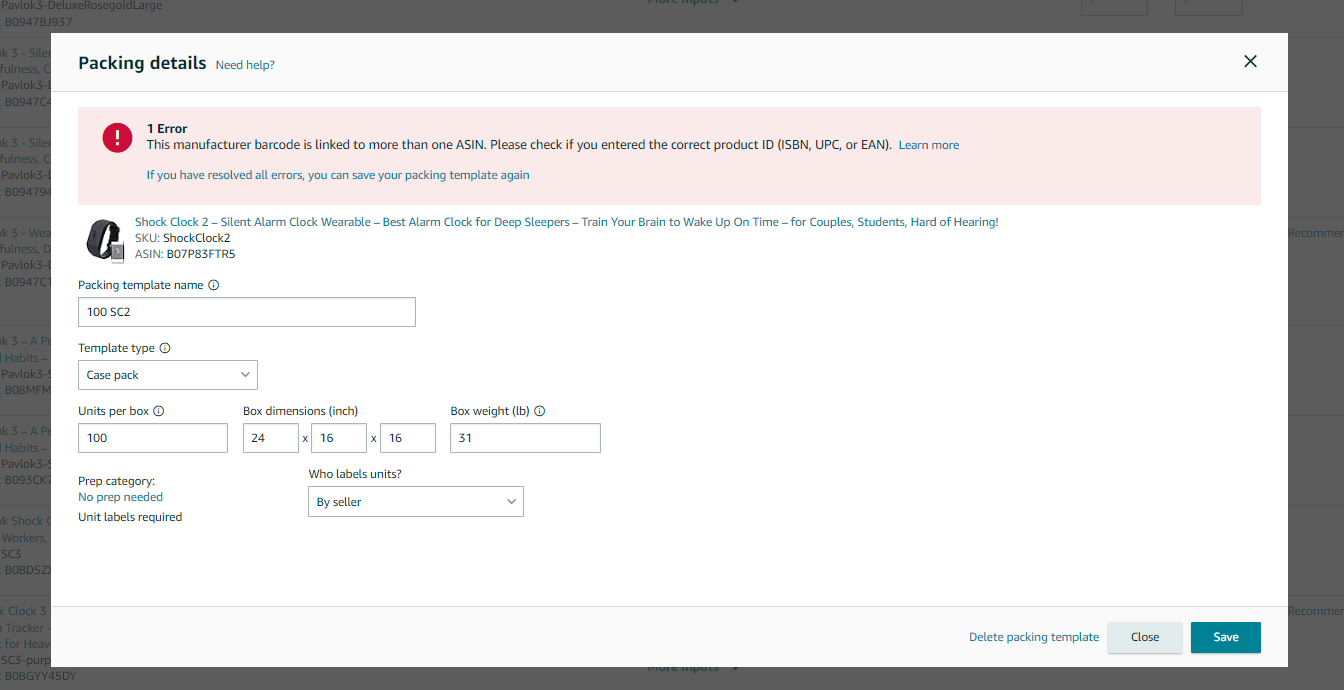Click save your packing template again link
The width and height of the screenshot is (1344, 690).
point(338,175)
